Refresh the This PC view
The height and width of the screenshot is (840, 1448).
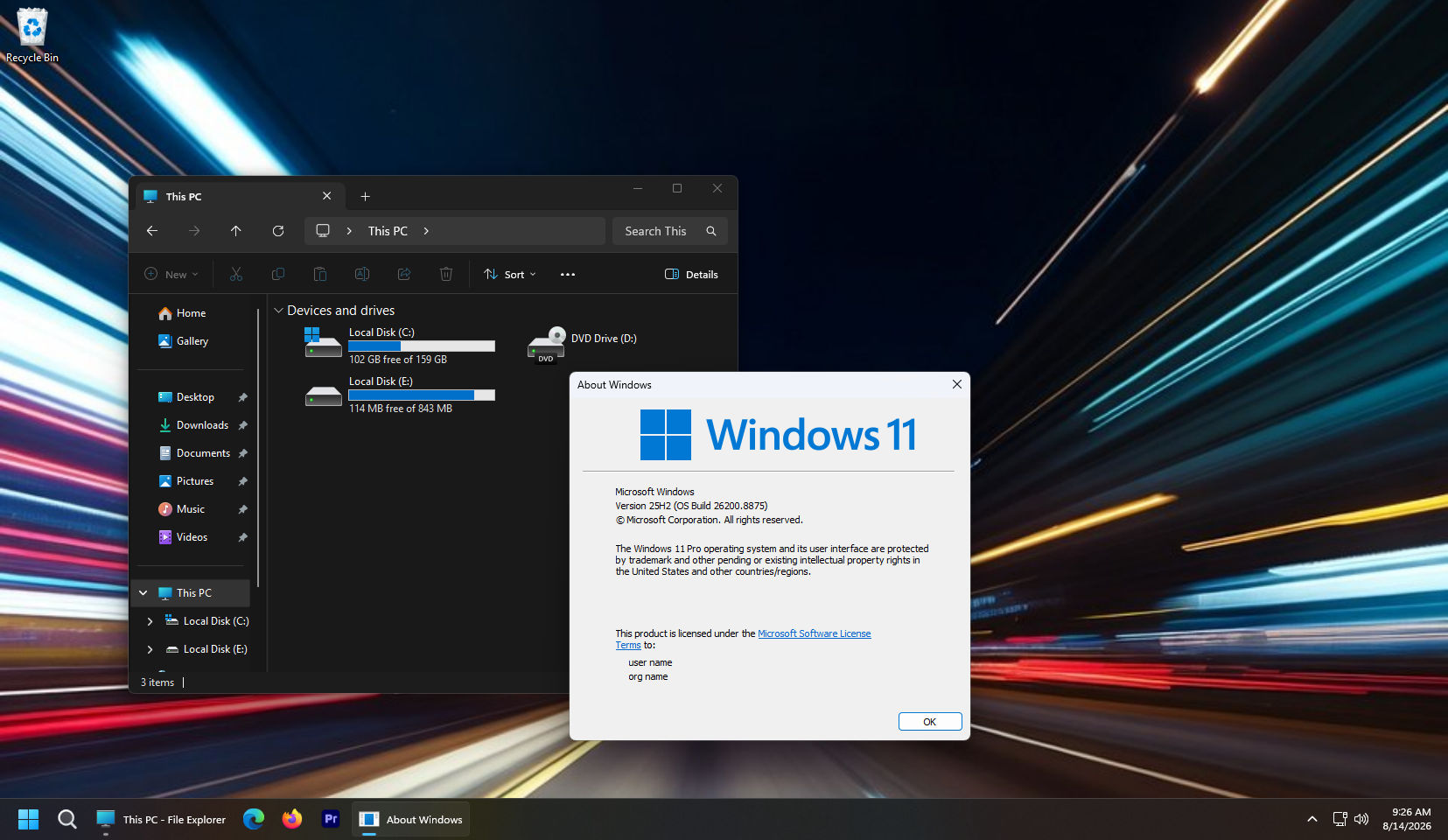(x=278, y=231)
